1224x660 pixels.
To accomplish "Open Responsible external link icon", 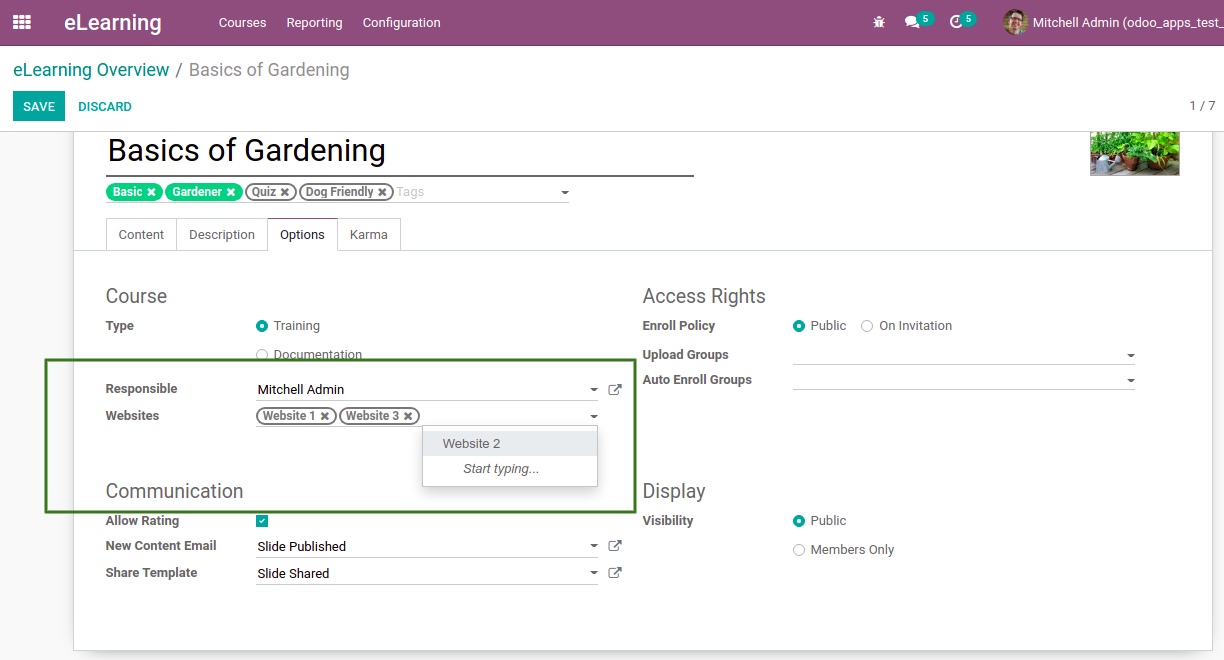I will pos(615,390).
